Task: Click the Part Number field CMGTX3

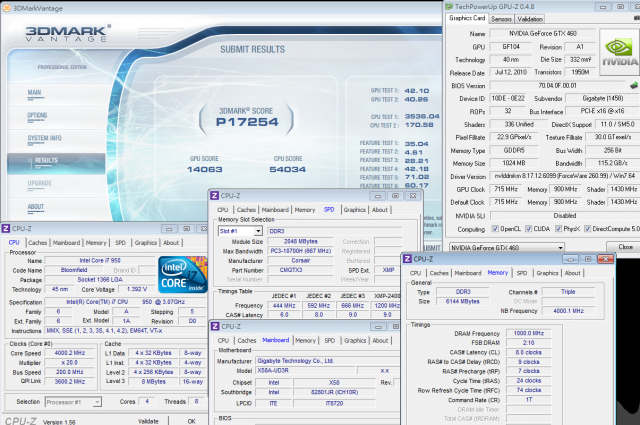Action: (300, 270)
